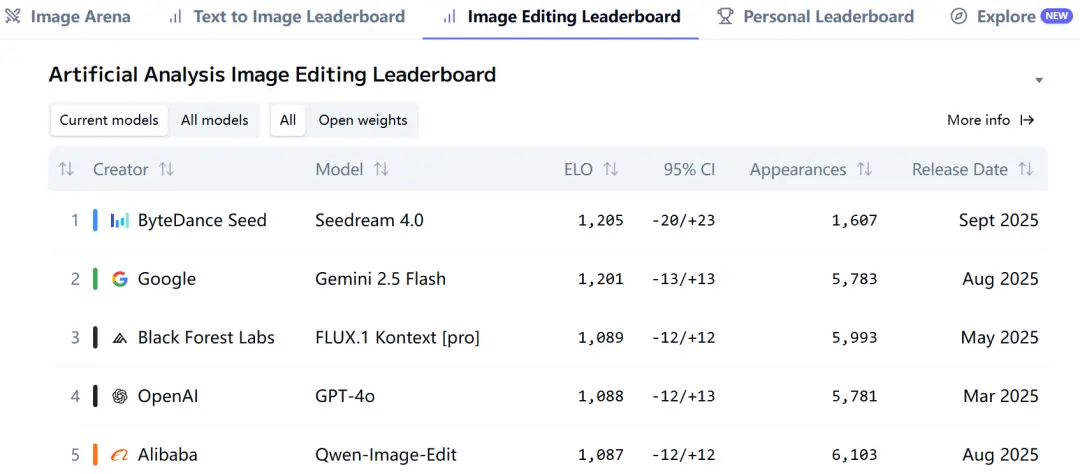Switch to All models filter
The height and width of the screenshot is (474, 1080).
click(214, 120)
